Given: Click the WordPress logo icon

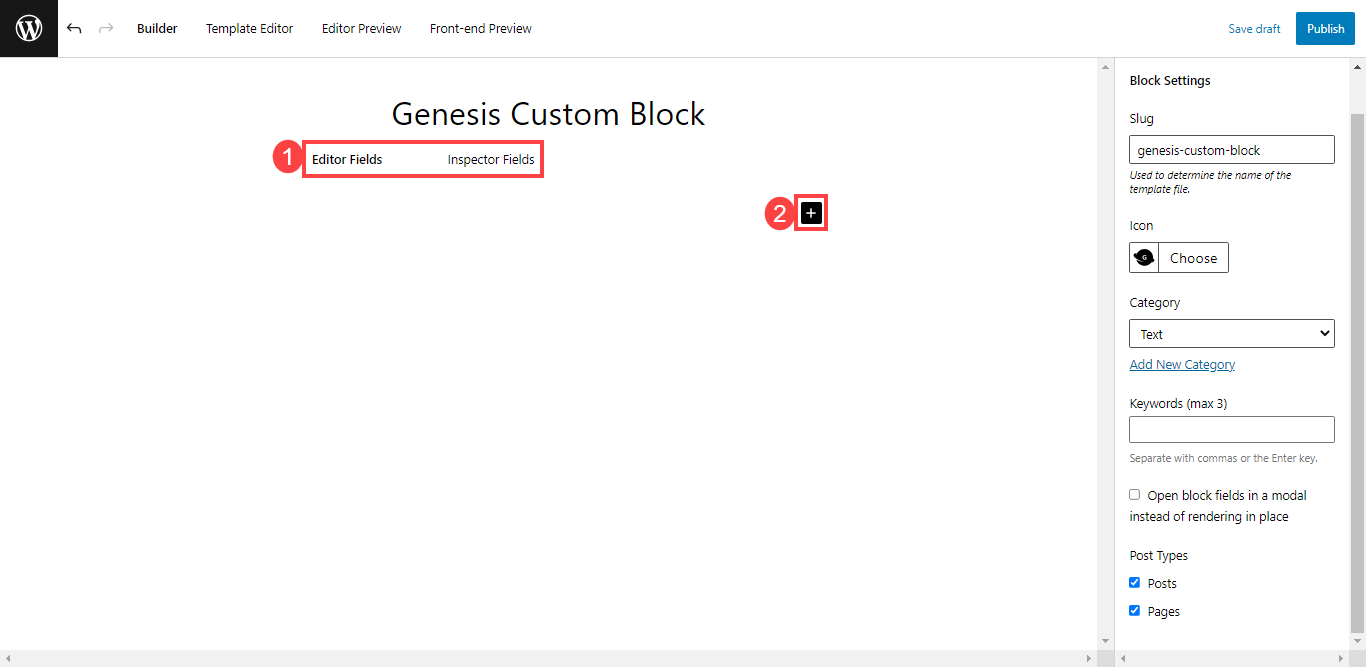Looking at the screenshot, I should [28, 28].
